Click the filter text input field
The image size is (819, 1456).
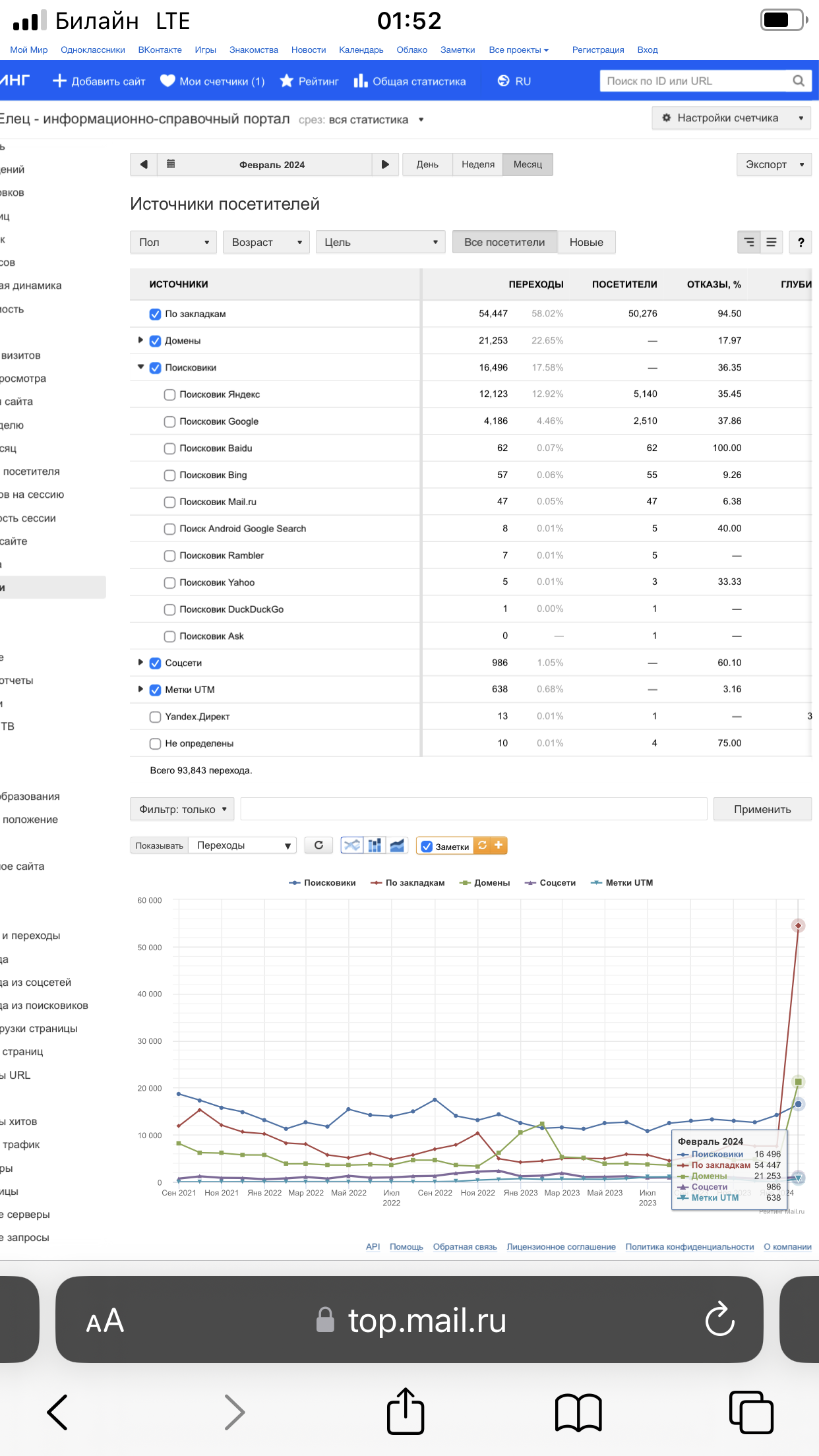pyautogui.click(x=474, y=809)
